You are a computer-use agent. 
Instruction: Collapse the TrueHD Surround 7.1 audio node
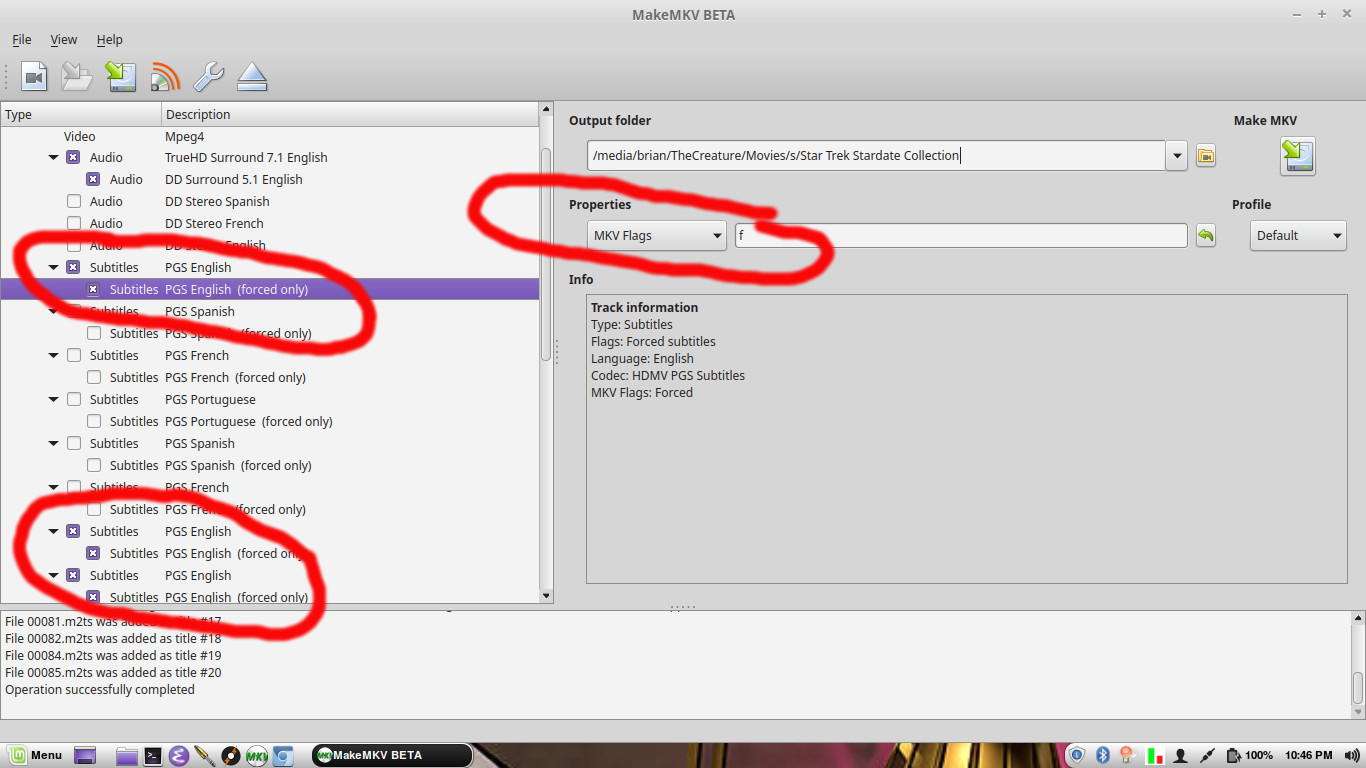(53, 158)
